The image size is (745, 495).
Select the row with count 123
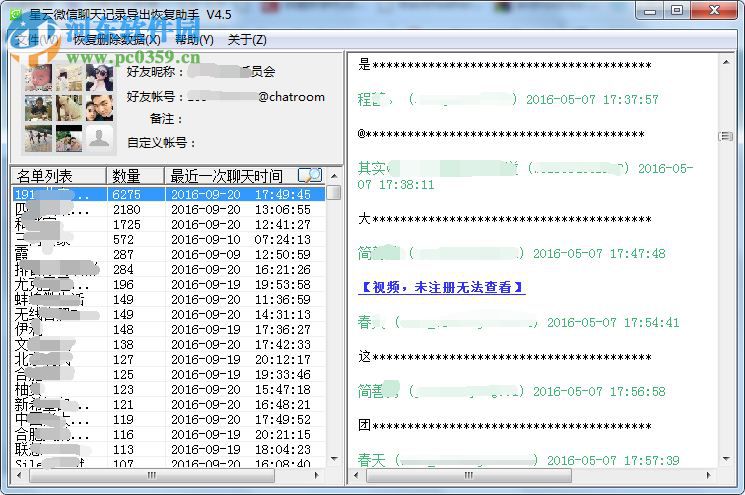pos(169,390)
